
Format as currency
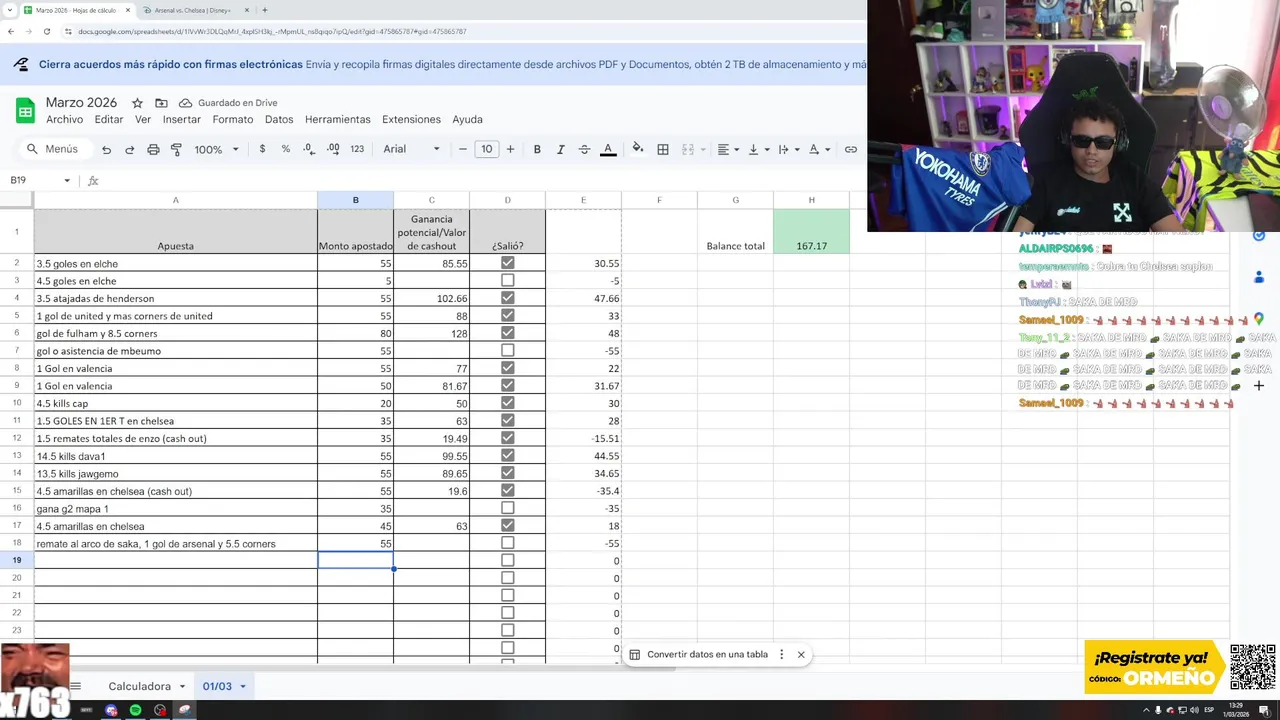coord(262,149)
